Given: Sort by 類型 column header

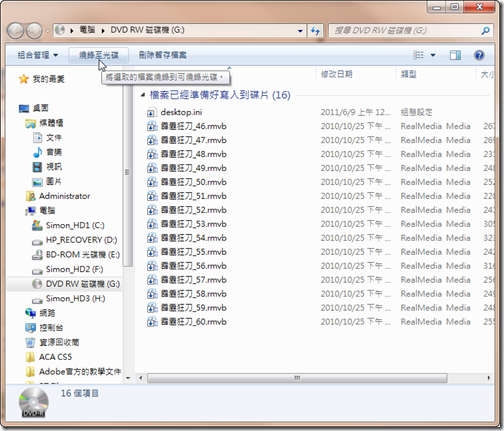Looking at the screenshot, I should (409, 74).
